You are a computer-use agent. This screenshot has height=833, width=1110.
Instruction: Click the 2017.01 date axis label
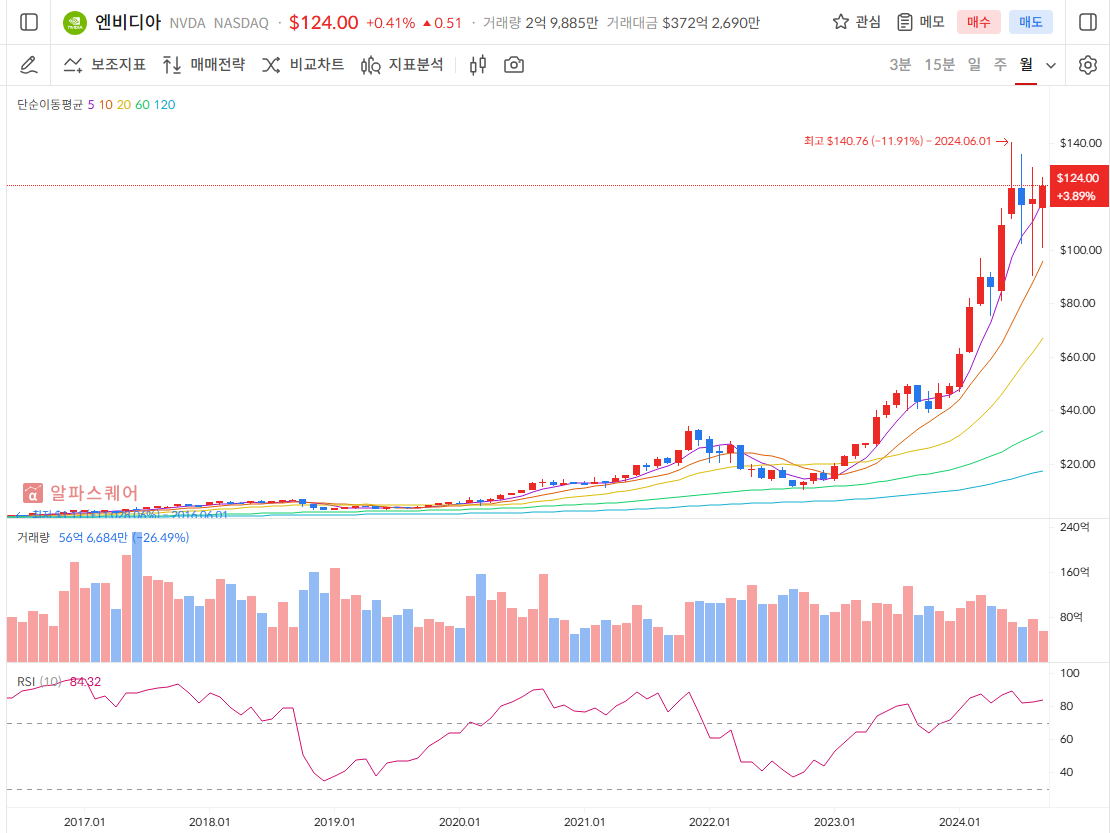84,822
